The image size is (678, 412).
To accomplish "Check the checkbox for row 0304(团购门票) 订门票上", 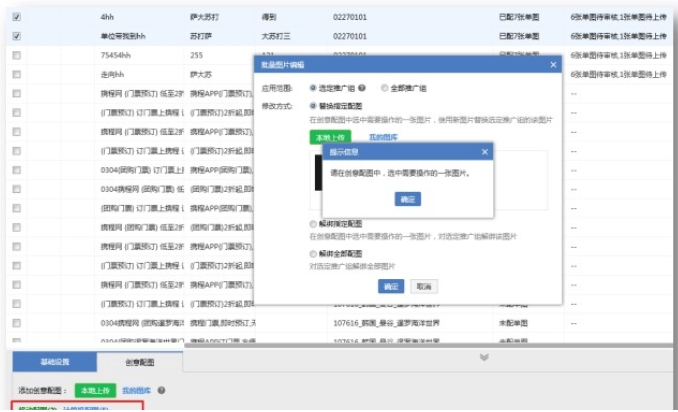I will tap(16, 170).
